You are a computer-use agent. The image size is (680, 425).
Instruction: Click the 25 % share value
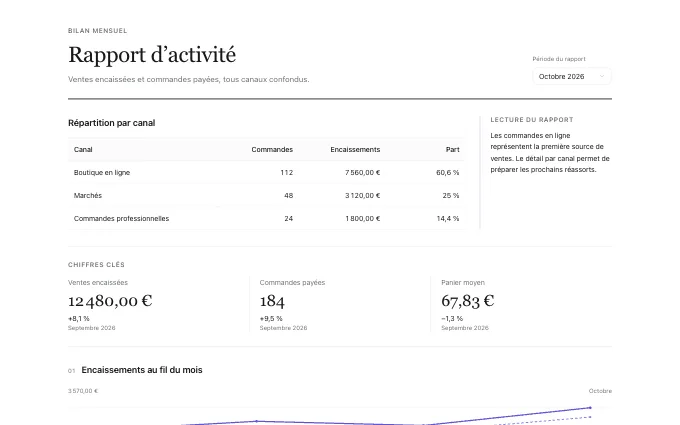point(451,196)
